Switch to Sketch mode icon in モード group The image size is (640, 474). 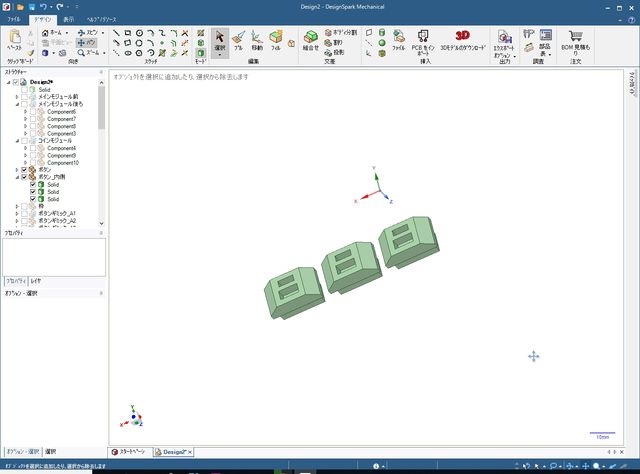[x=201, y=33]
